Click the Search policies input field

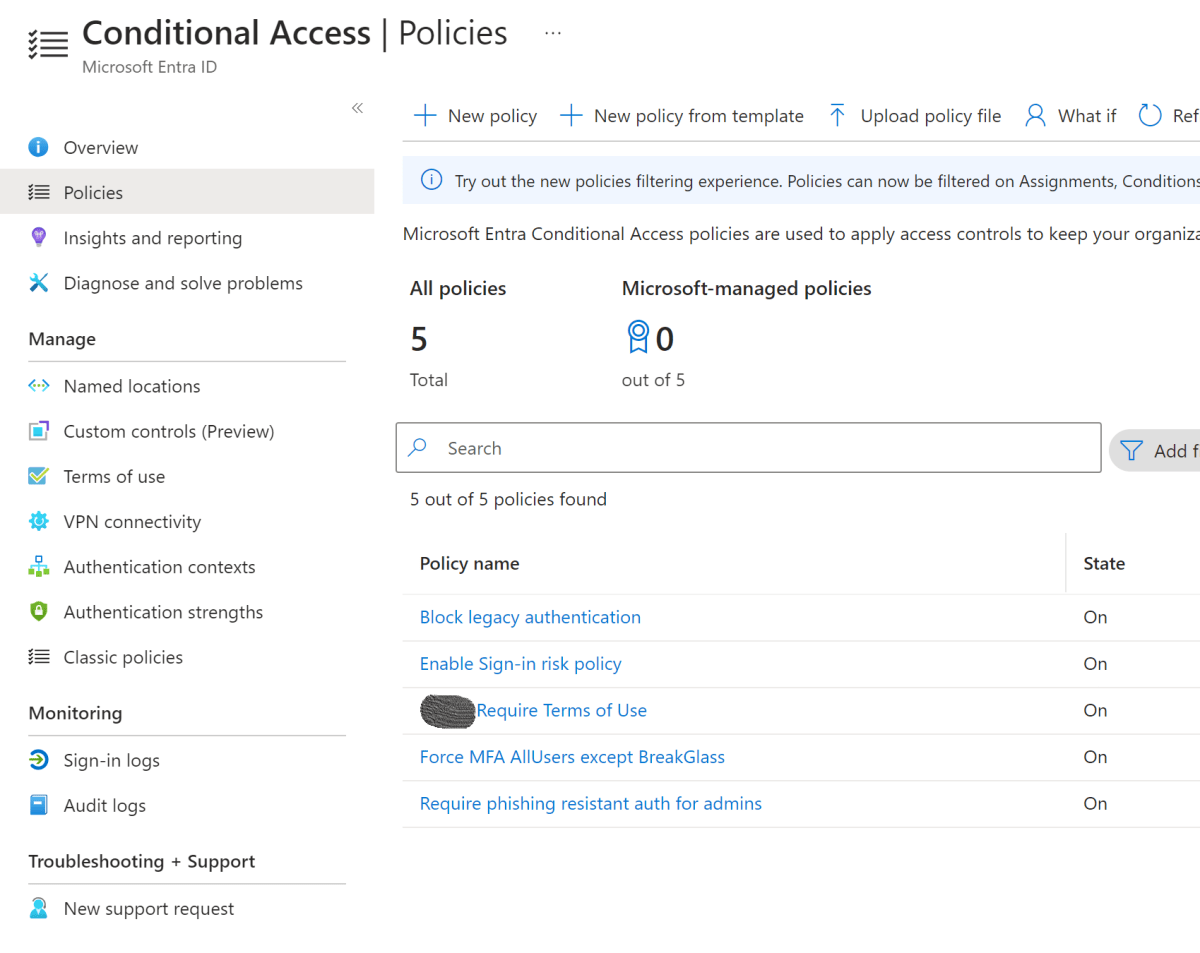pyautogui.click(x=748, y=447)
